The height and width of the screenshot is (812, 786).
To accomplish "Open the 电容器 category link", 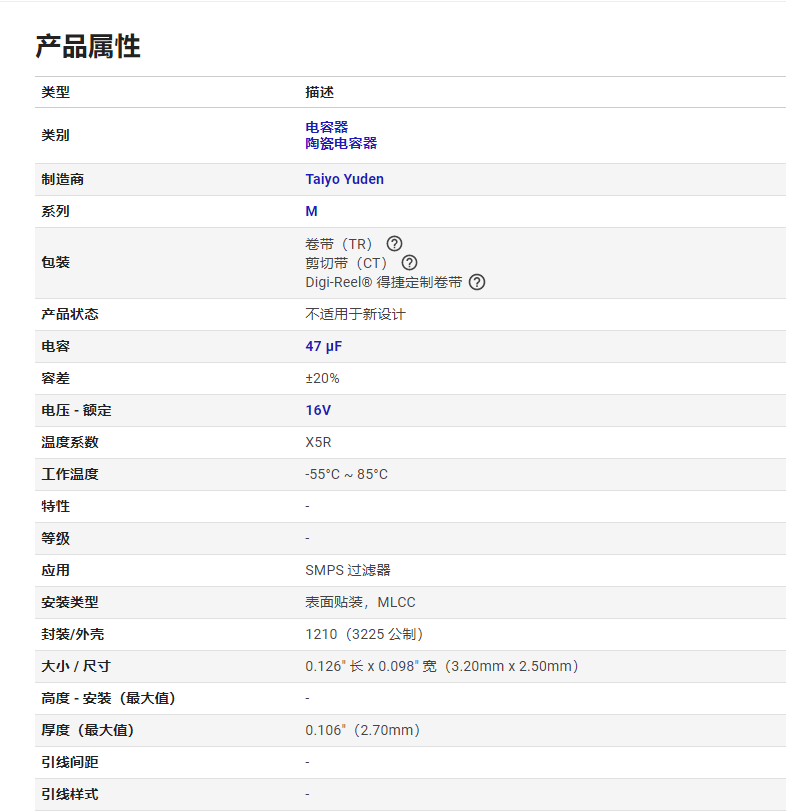I will [327, 127].
